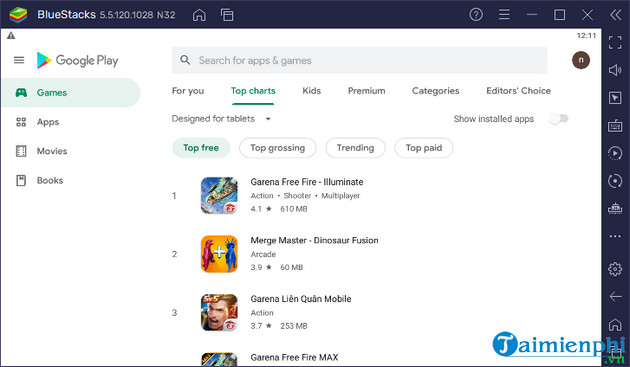
Task: Click the 253 MB size text
Action: pos(294,326)
